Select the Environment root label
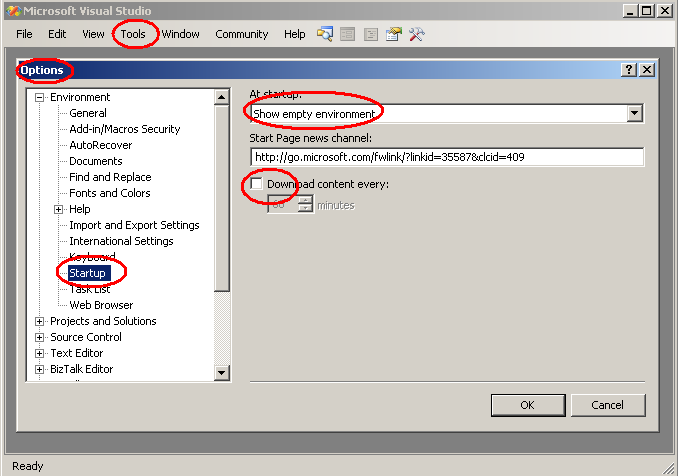678x476 pixels. coord(80,97)
